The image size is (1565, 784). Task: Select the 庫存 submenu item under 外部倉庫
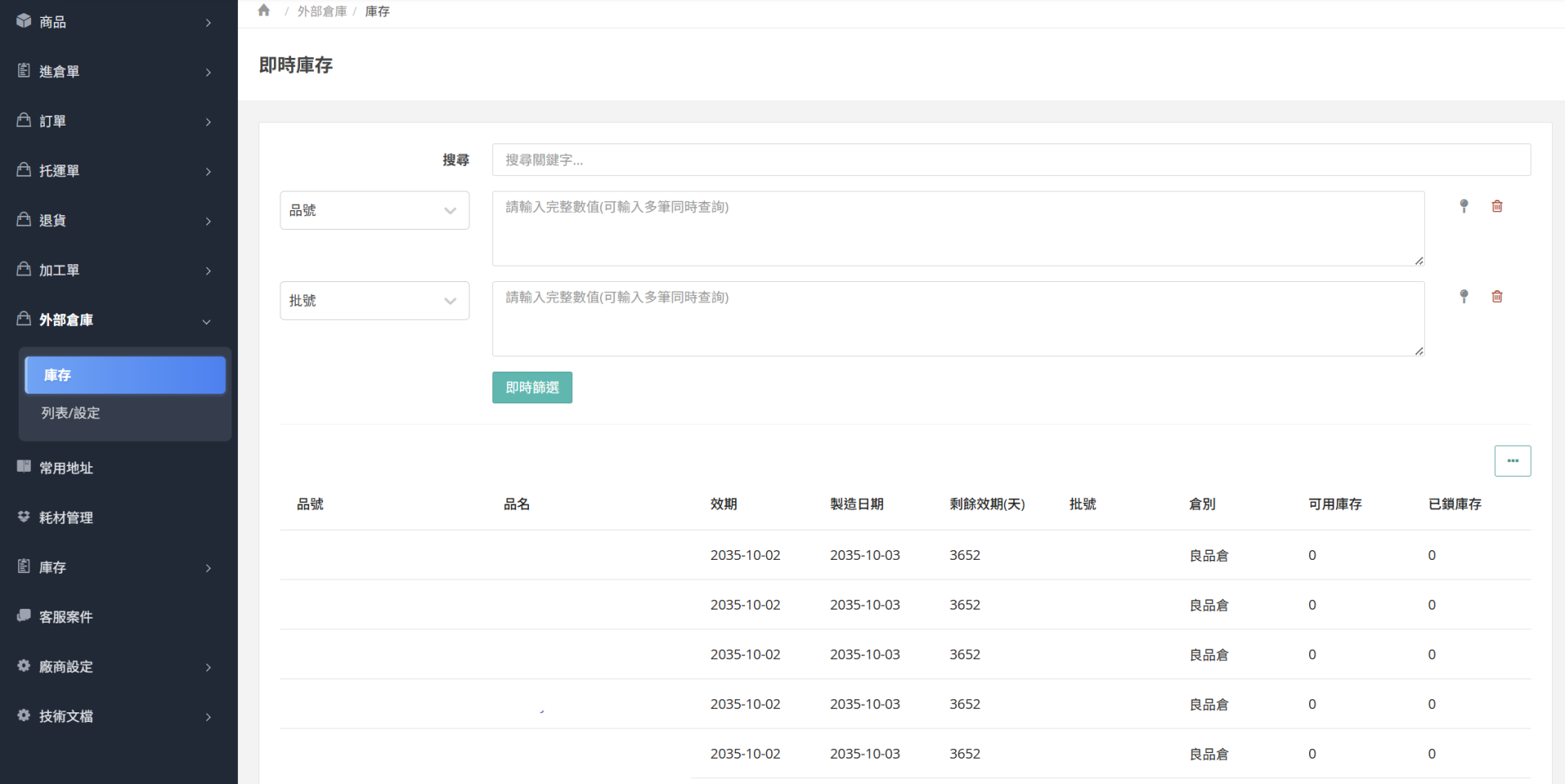(125, 375)
